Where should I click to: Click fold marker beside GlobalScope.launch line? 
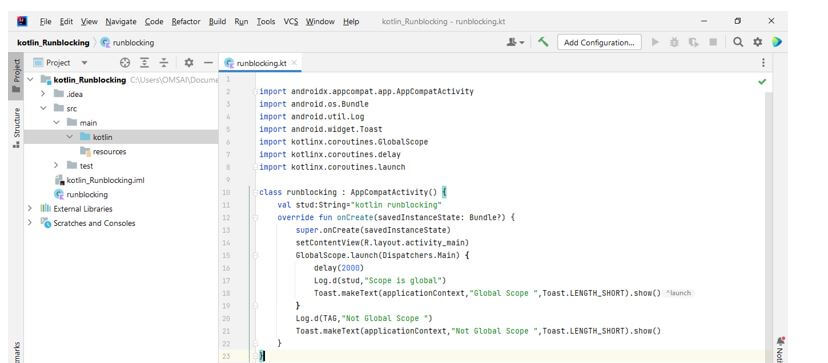[255, 255]
